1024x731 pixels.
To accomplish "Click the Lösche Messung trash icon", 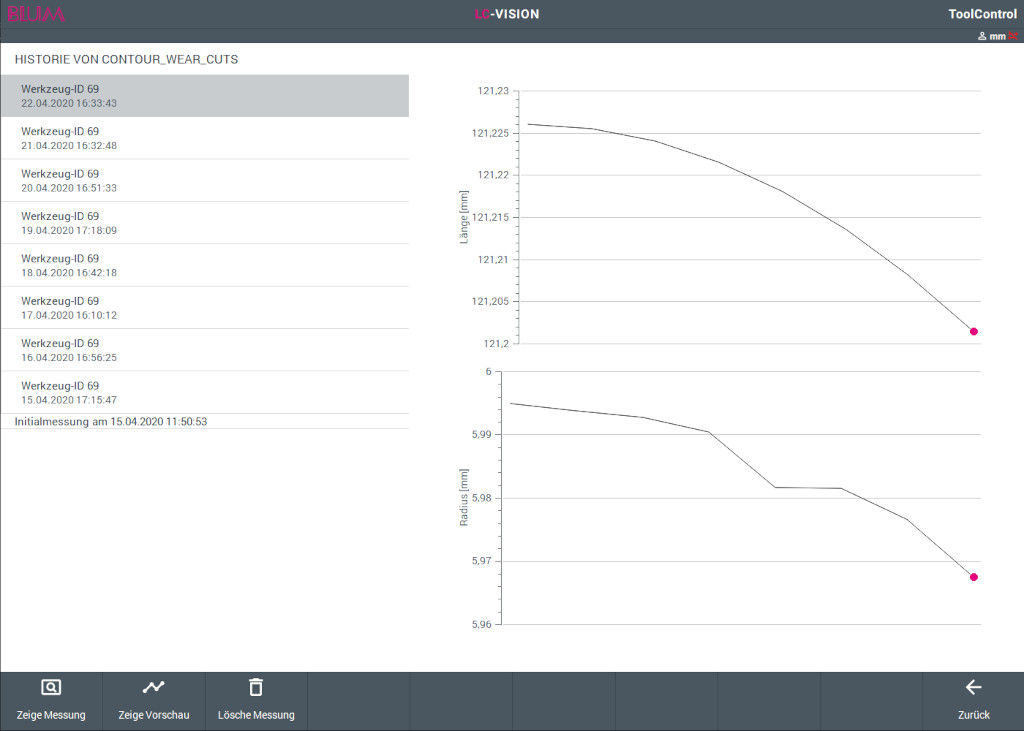I will [x=256, y=687].
